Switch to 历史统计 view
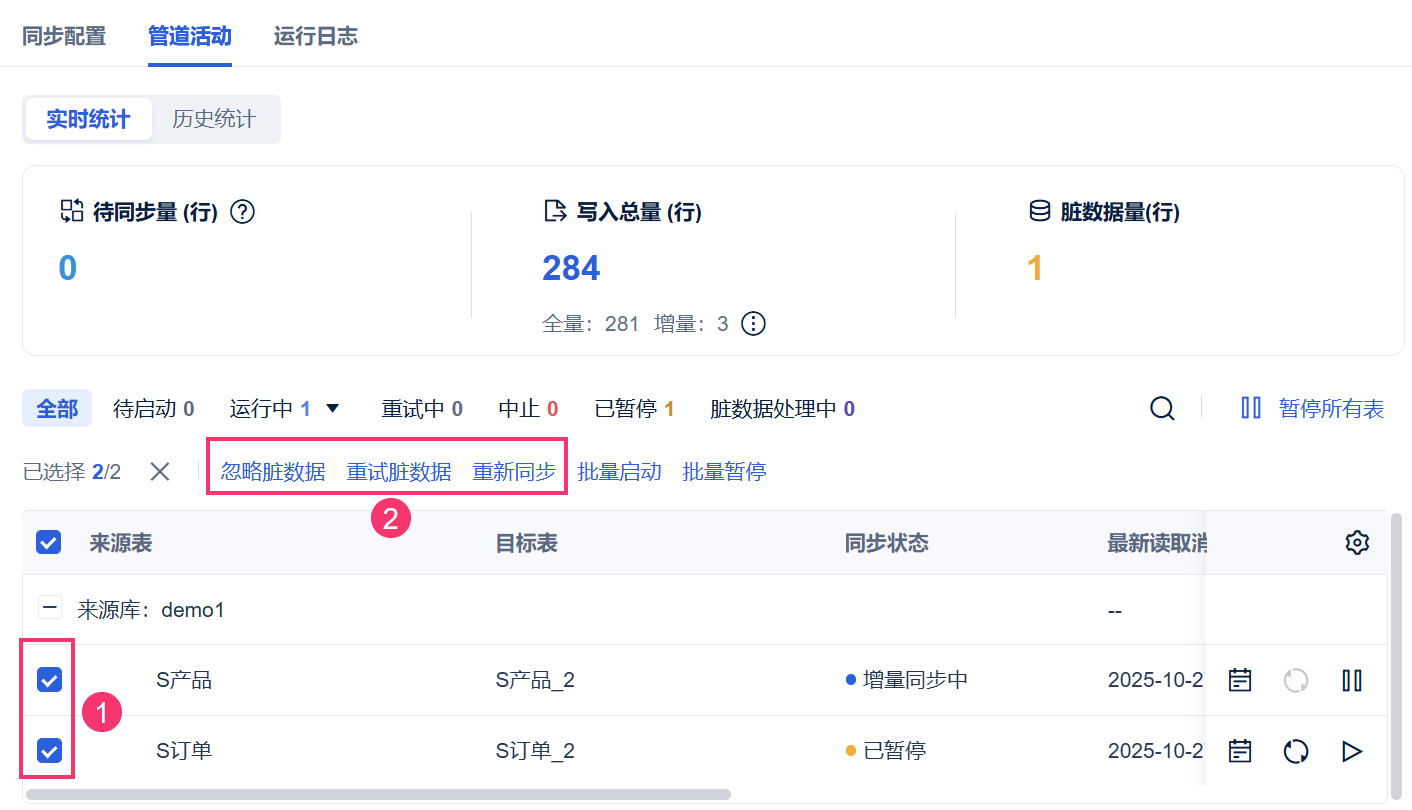Image resolution: width=1412 pixels, height=810 pixels. click(x=214, y=120)
